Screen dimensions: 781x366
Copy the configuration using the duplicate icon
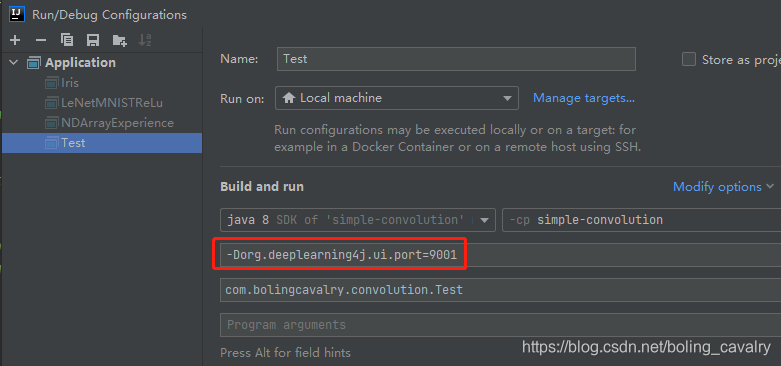click(67, 40)
